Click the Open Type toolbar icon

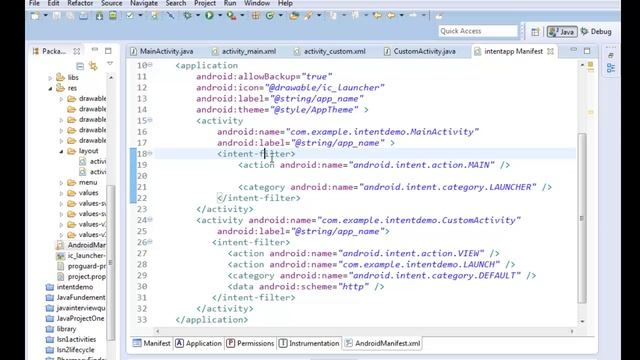click(293, 16)
